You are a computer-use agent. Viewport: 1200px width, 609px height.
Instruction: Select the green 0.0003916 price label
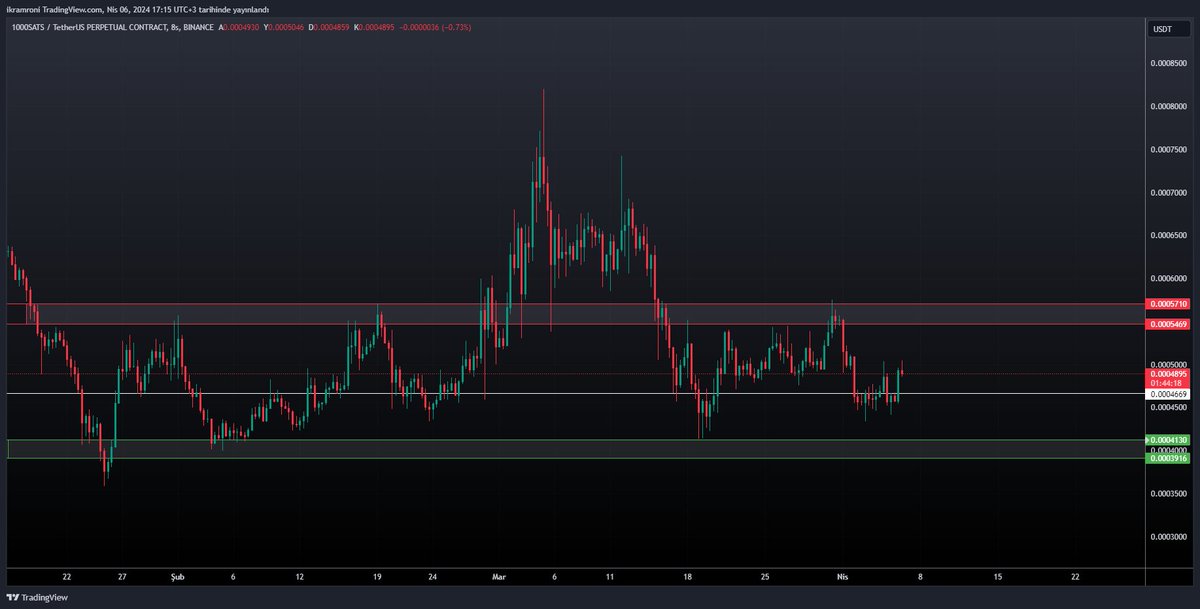[x=1168, y=458]
